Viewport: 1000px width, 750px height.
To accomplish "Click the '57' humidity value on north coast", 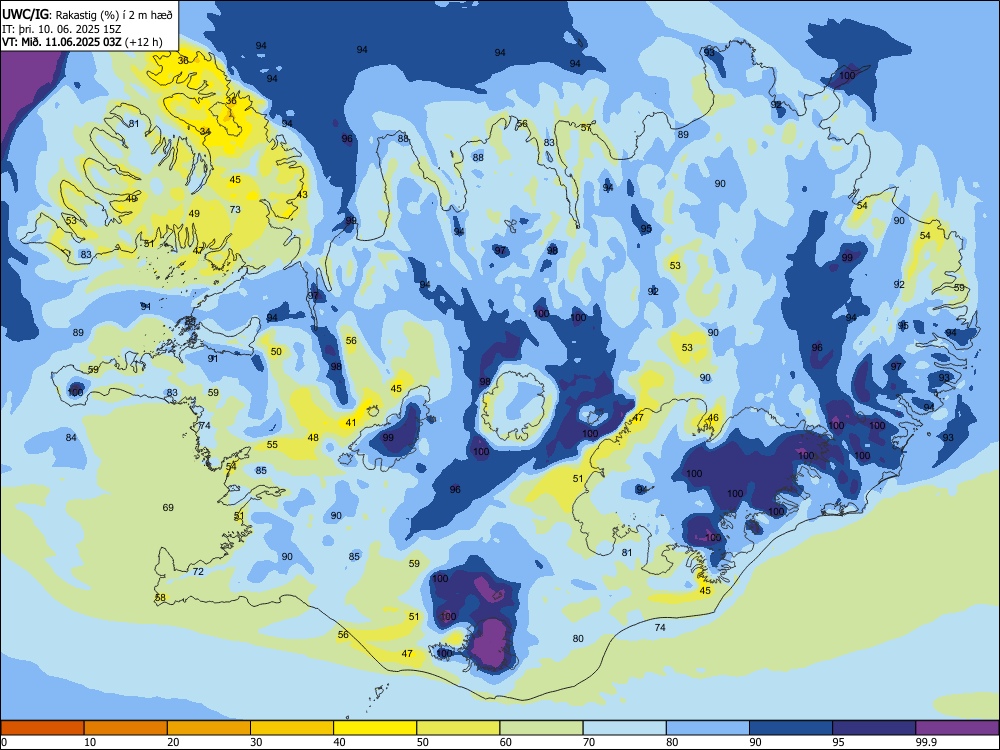I will (586, 128).
